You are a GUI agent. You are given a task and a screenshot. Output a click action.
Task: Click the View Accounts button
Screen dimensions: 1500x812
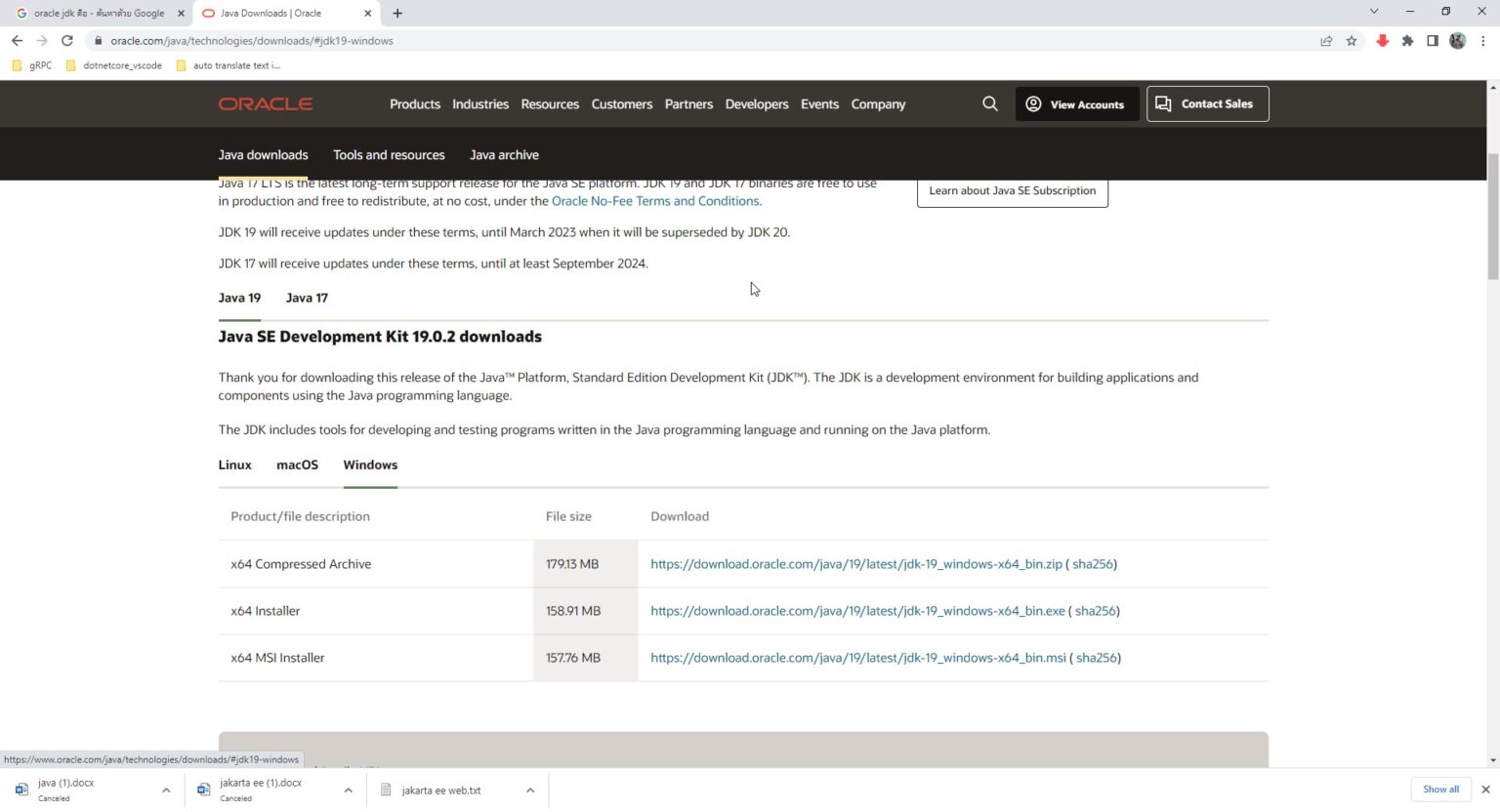[1077, 104]
